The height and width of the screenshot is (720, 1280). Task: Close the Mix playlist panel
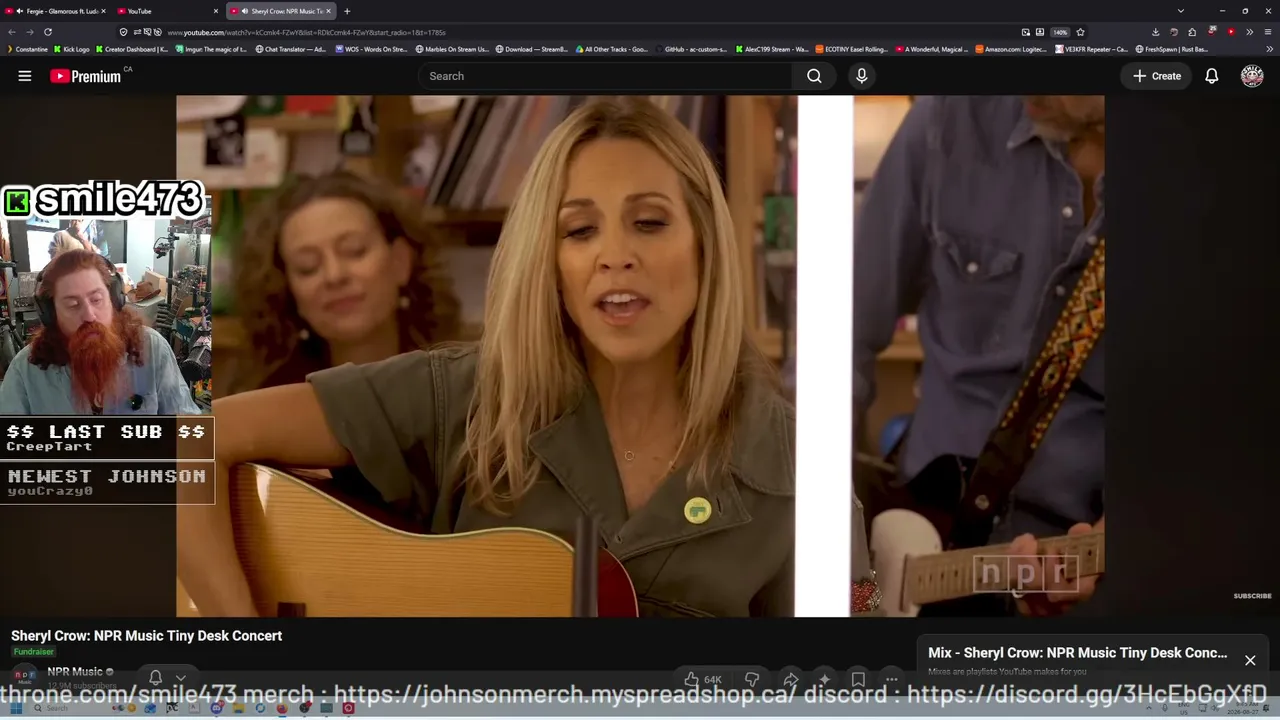click(1250, 660)
